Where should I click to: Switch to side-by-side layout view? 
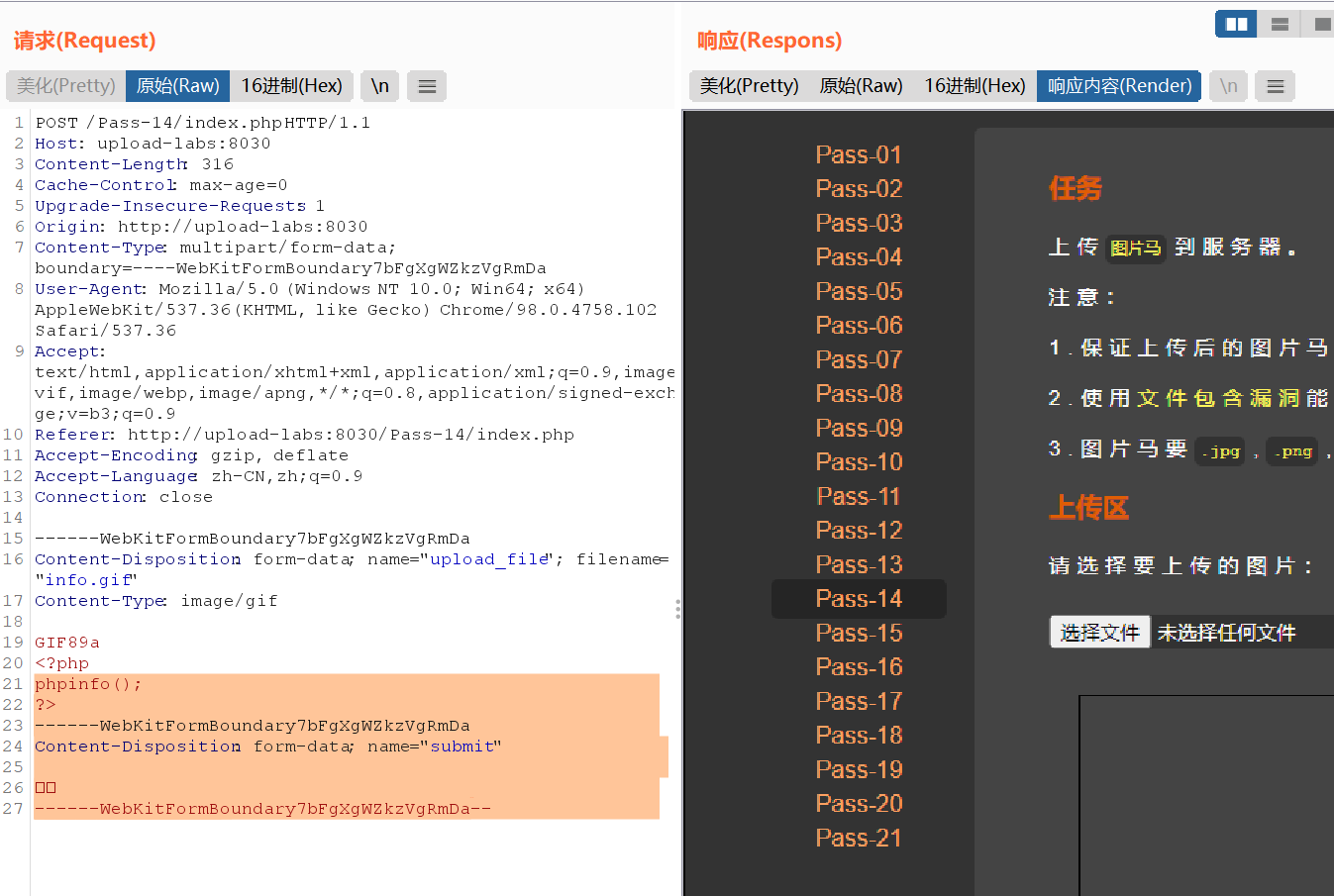1236,24
